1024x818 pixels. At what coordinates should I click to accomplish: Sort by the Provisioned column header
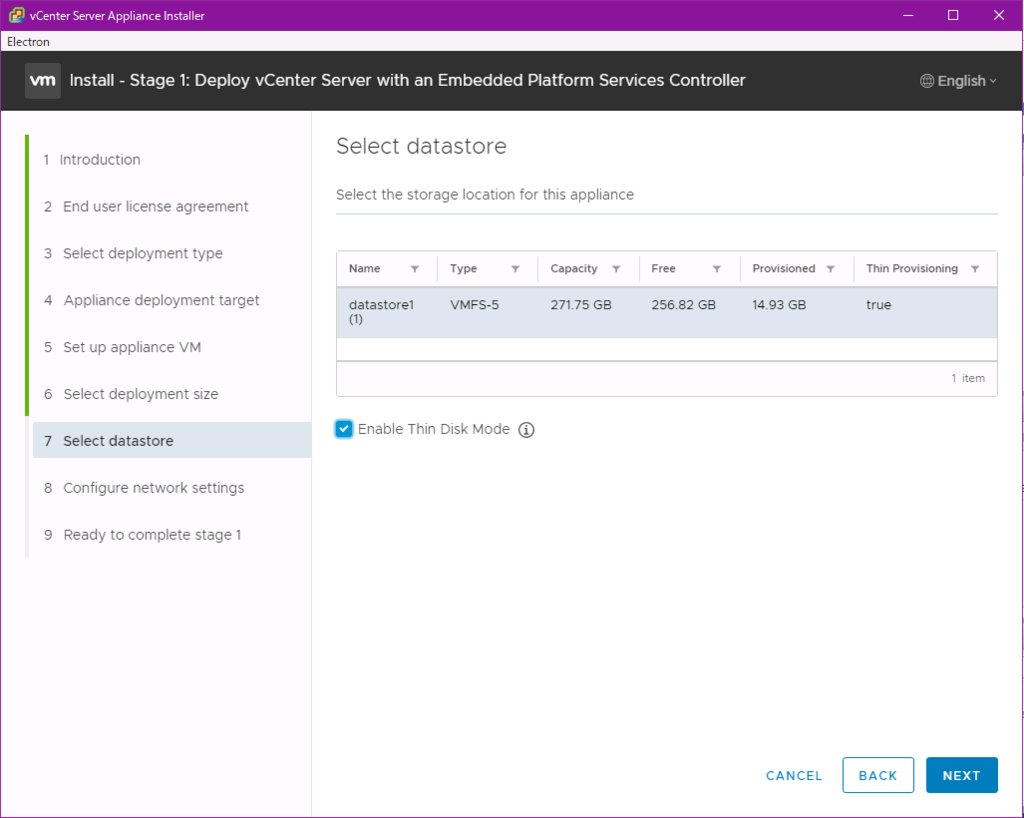point(784,269)
